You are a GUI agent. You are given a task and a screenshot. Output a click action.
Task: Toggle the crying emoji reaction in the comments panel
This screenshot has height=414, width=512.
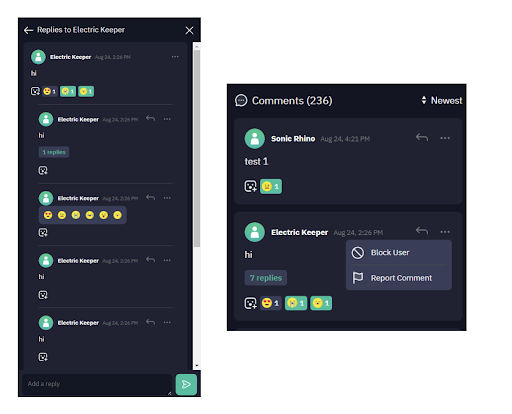tap(296, 303)
